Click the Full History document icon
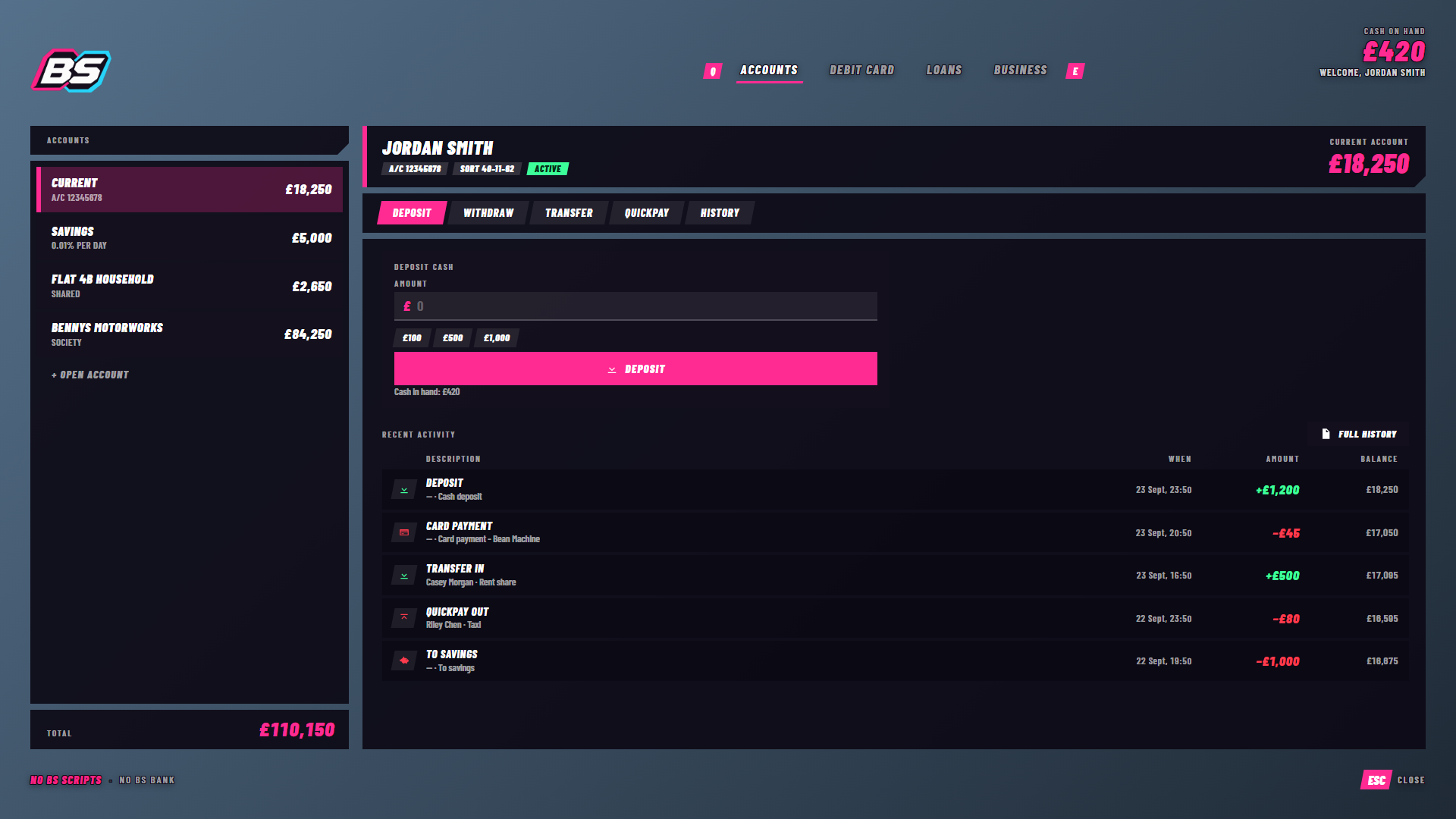The height and width of the screenshot is (819, 1456). pyautogui.click(x=1326, y=434)
